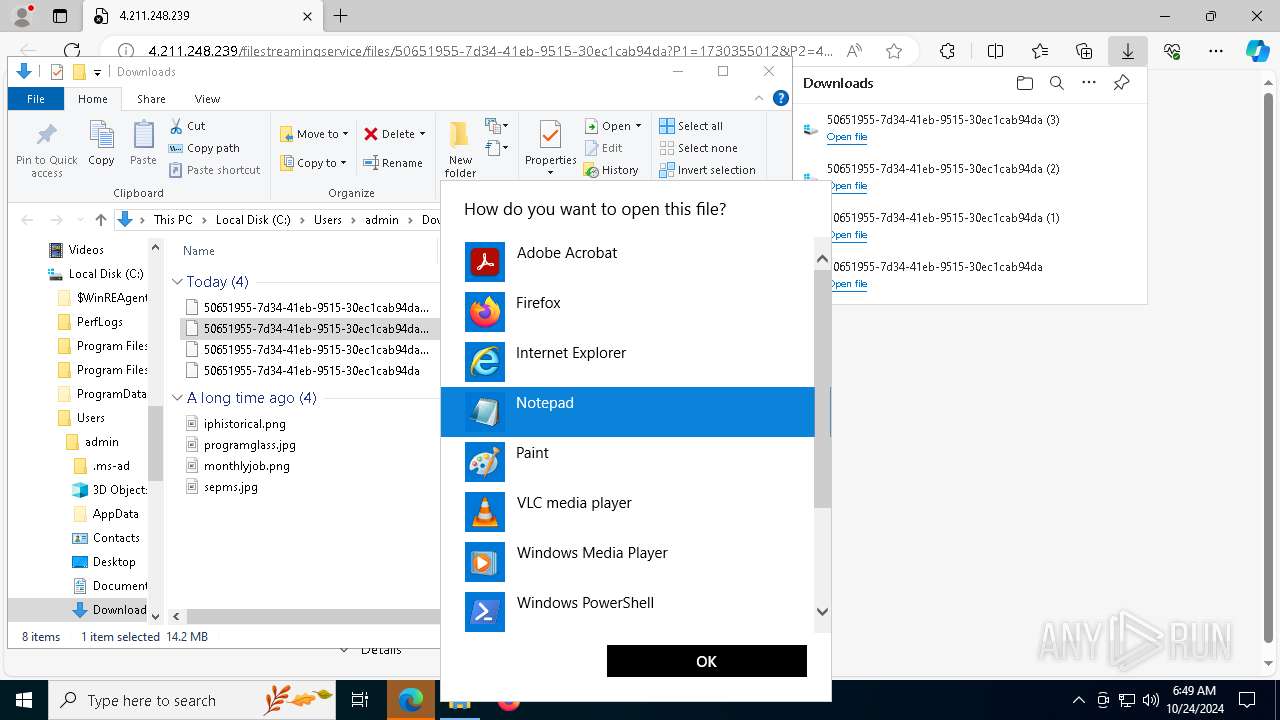Click the Name column header
Viewport: 1280px width, 720px height.
(x=199, y=251)
